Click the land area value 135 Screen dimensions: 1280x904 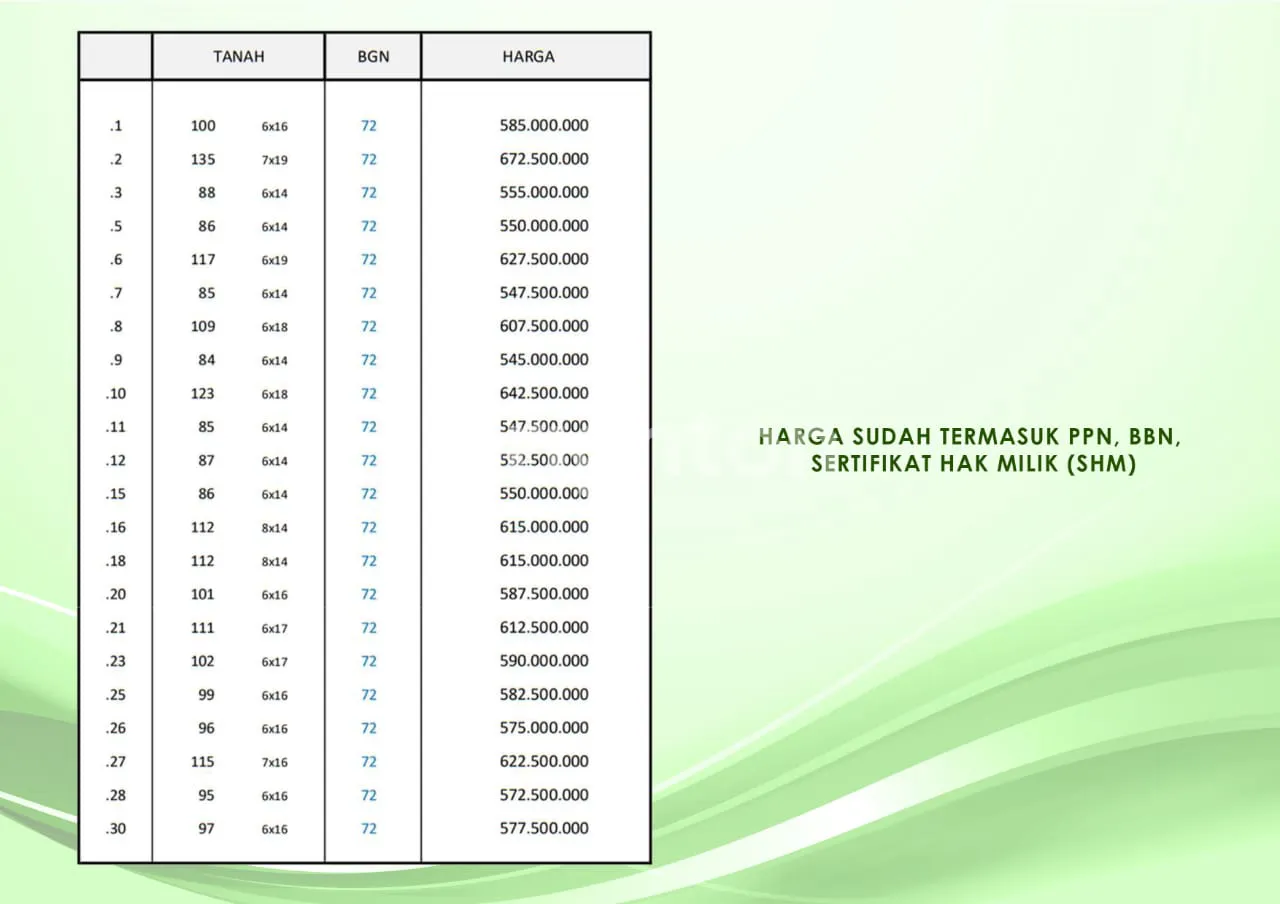coord(203,159)
